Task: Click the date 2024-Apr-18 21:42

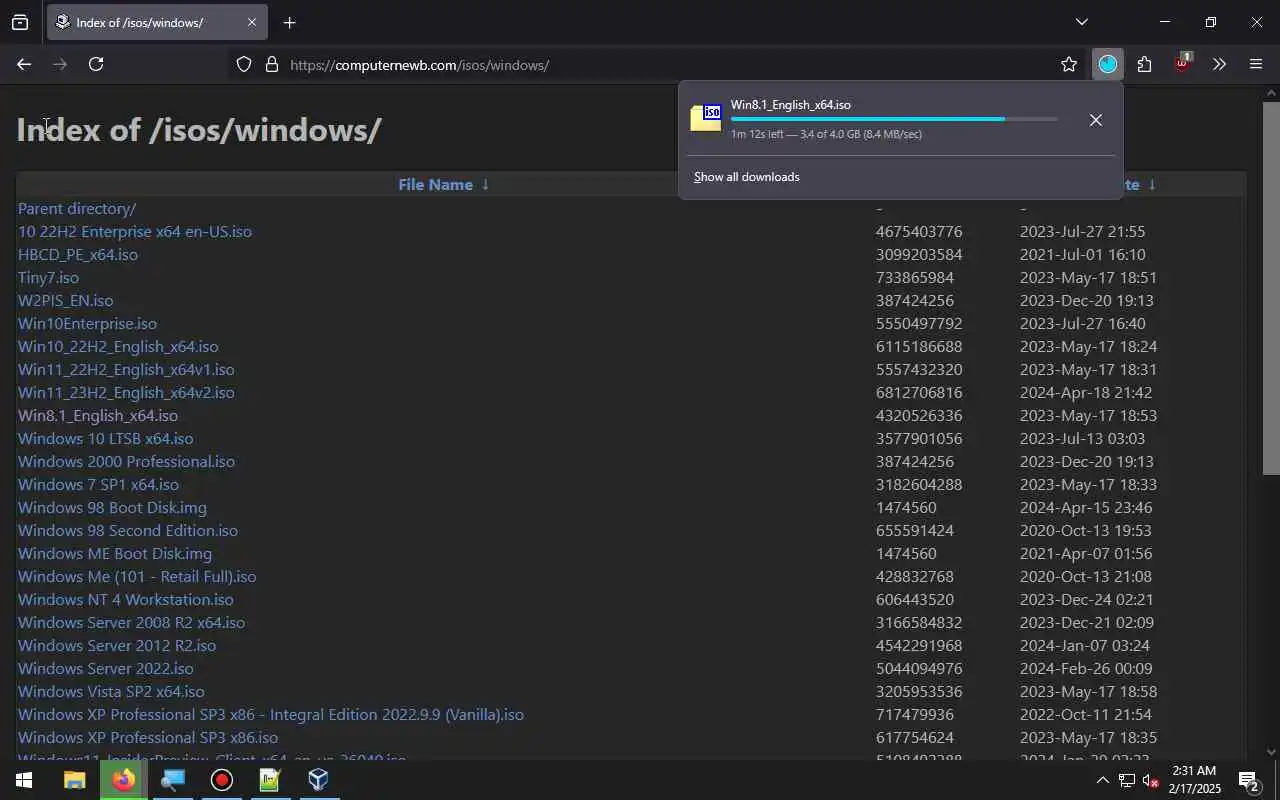Action: click(x=1086, y=392)
